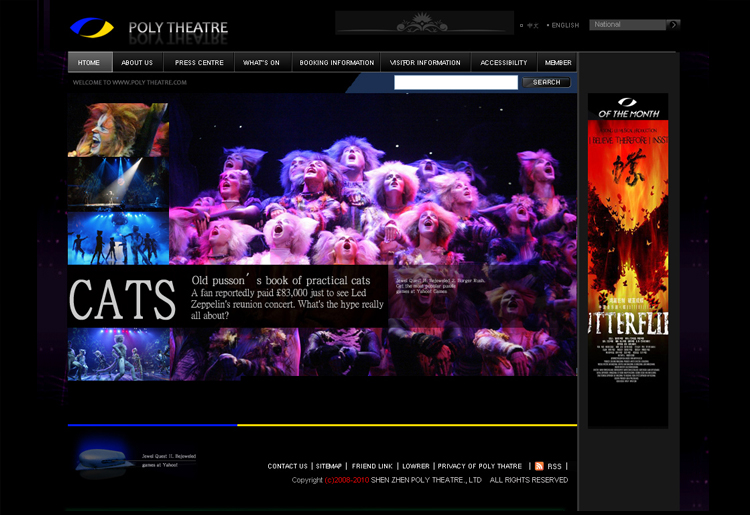The height and width of the screenshot is (515, 750).
Task: Click the glowing device image in footer
Action: point(103,460)
